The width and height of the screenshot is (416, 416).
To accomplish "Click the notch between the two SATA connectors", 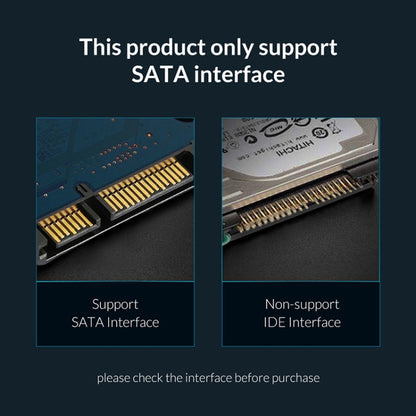I will [83, 190].
